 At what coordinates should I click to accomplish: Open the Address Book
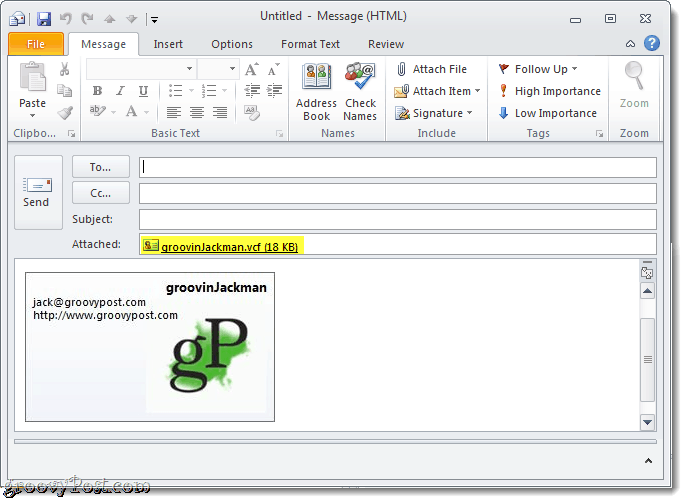click(x=316, y=92)
